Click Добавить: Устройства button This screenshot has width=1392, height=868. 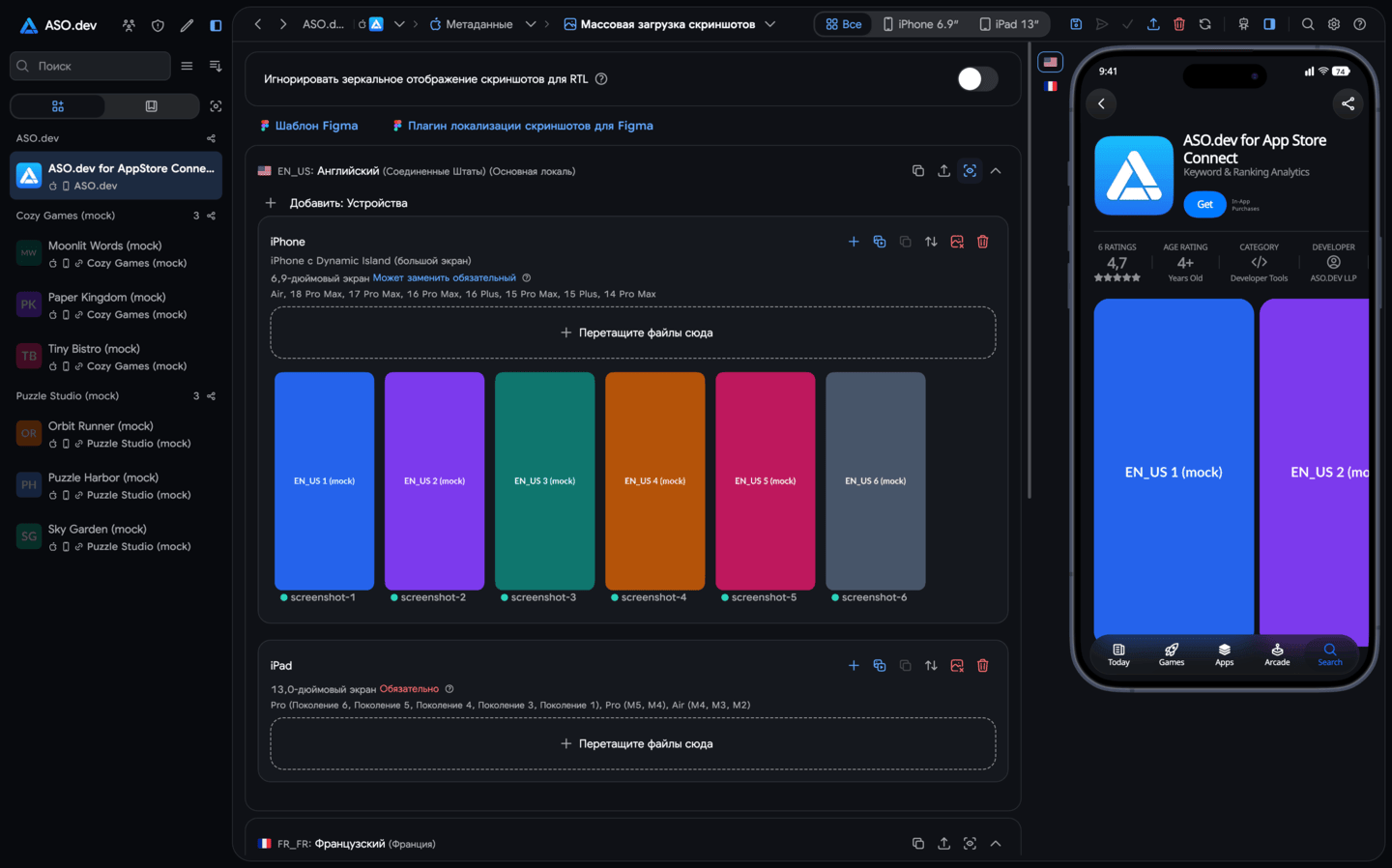pyautogui.click(x=336, y=203)
